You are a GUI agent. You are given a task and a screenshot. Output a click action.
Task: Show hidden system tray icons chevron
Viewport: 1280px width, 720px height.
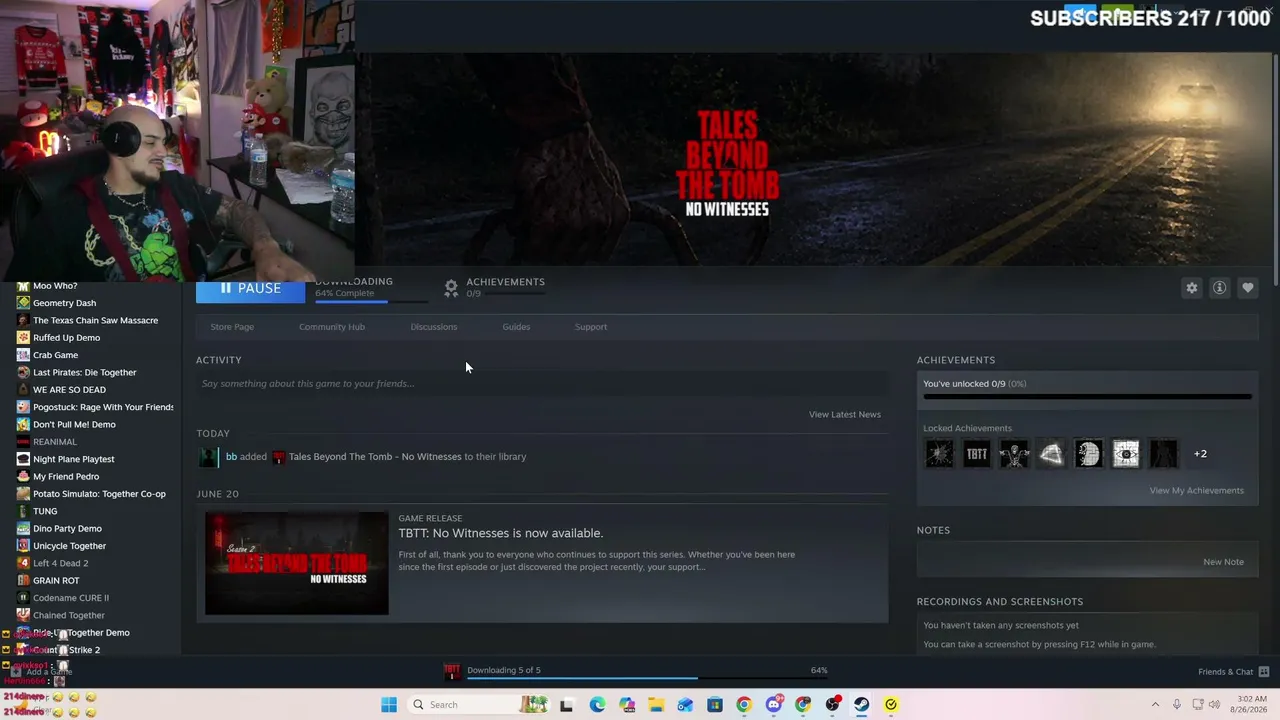click(x=1155, y=705)
